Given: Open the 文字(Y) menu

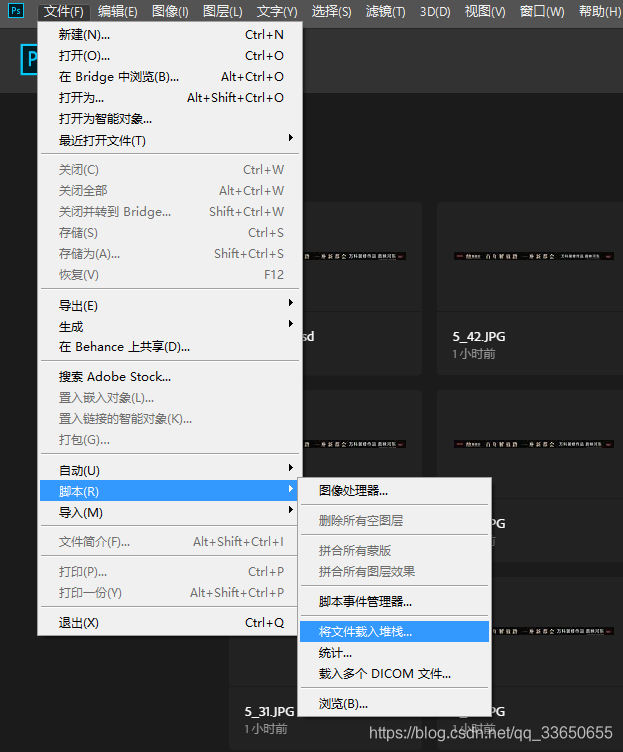Looking at the screenshot, I should coord(277,12).
